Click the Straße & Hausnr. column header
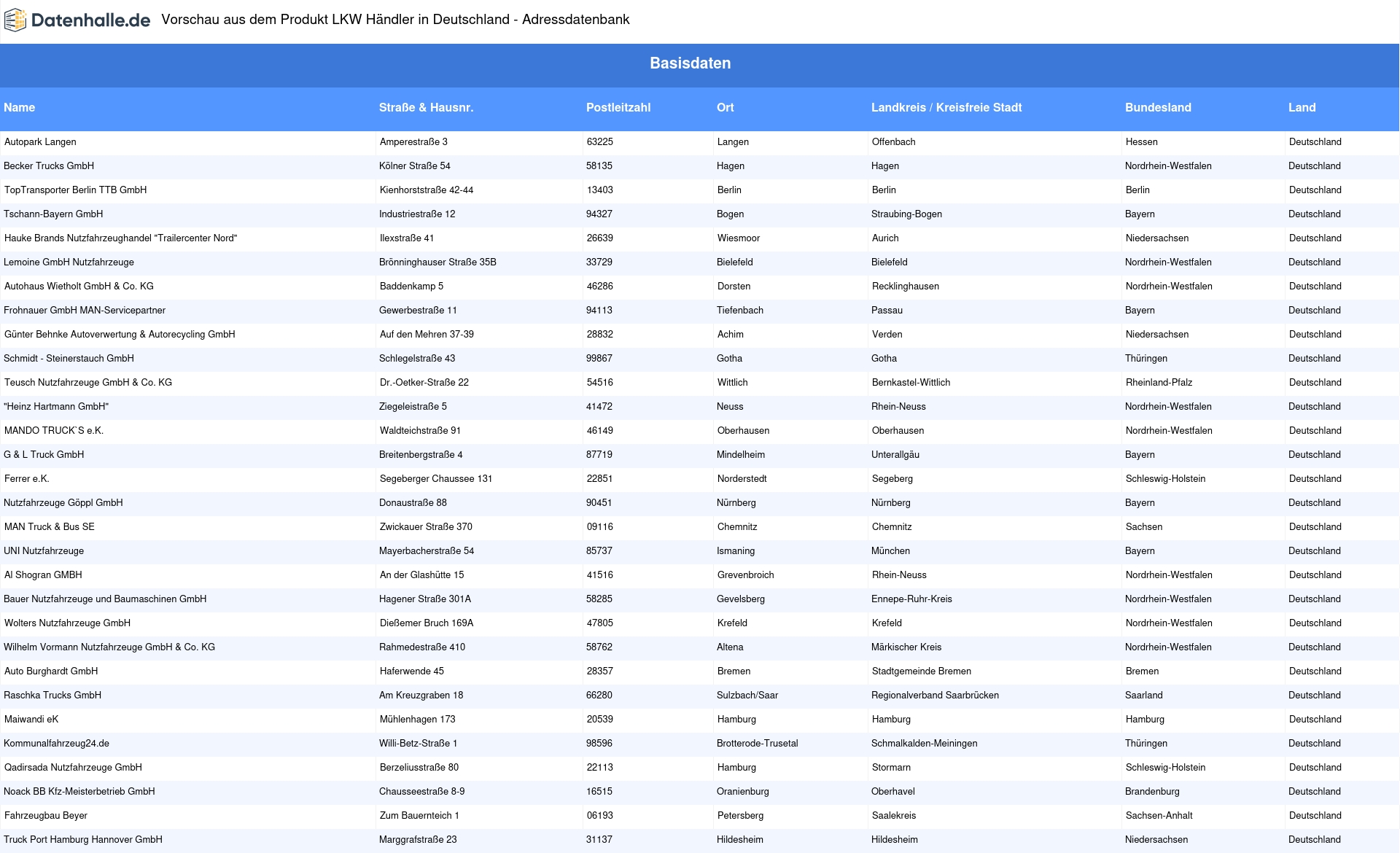The height and width of the screenshot is (853, 1400). [426, 107]
